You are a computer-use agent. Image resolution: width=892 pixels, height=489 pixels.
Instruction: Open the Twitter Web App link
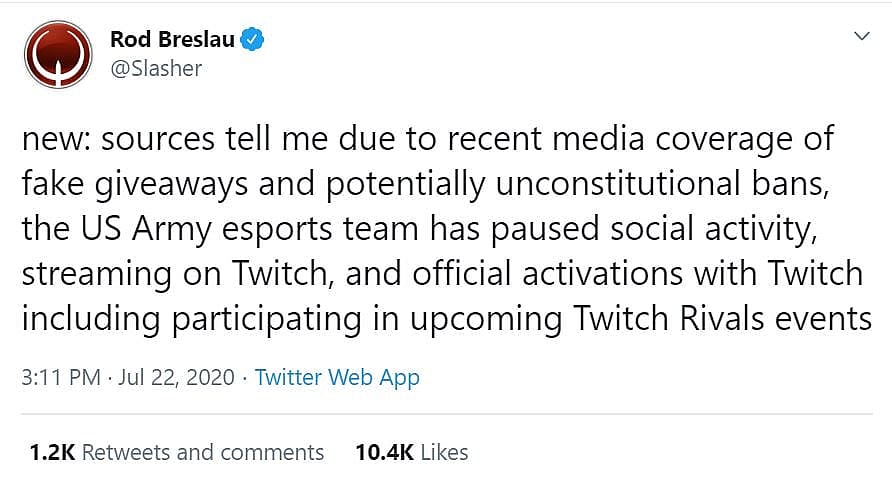pyautogui.click(x=337, y=378)
